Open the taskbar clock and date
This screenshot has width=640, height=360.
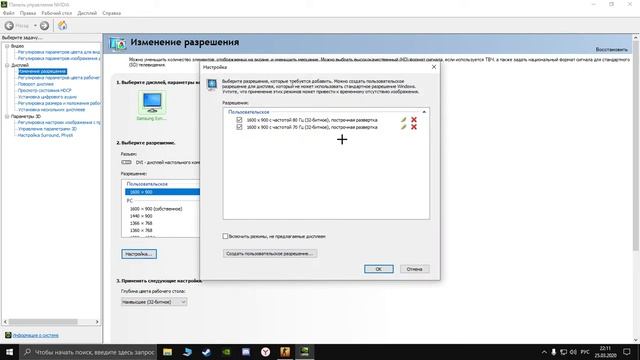pyautogui.click(x=605, y=352)
